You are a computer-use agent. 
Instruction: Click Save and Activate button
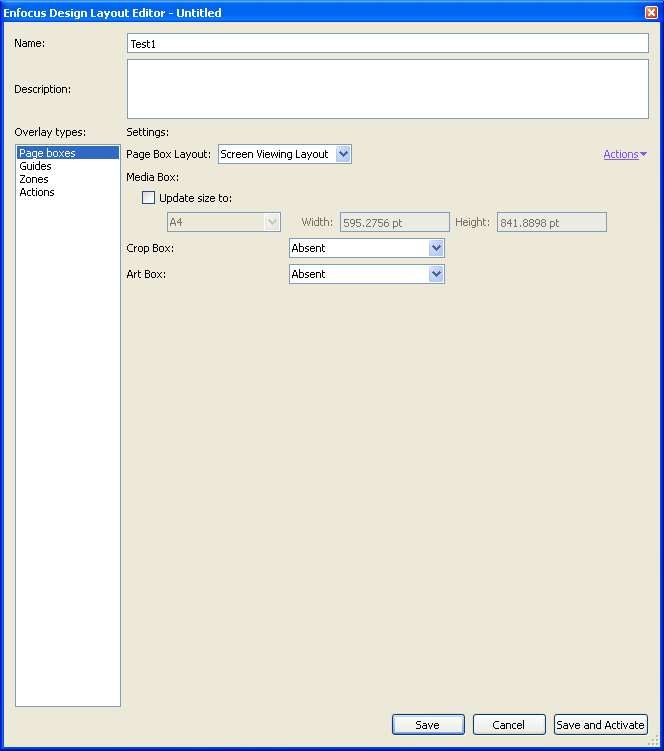point(601,725)
